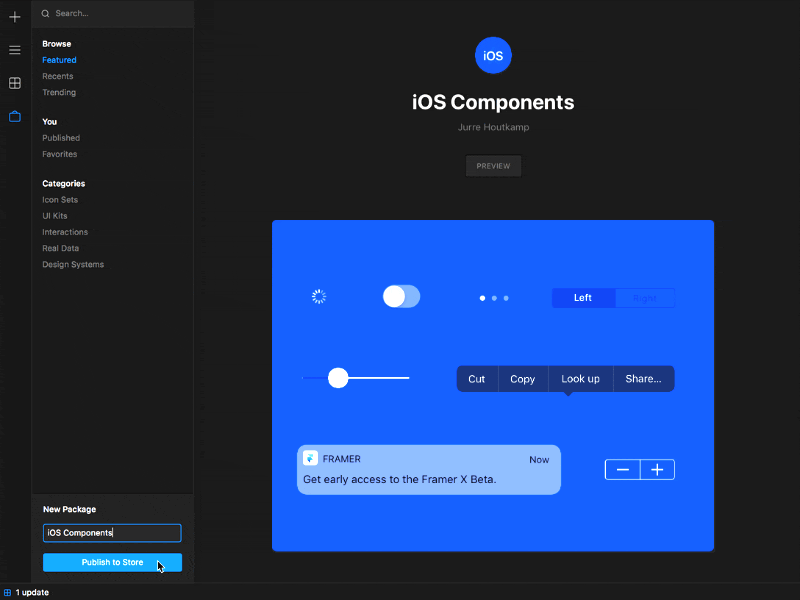Select the Store bag icon
This screenshot has height=600, width=800.
15,116
